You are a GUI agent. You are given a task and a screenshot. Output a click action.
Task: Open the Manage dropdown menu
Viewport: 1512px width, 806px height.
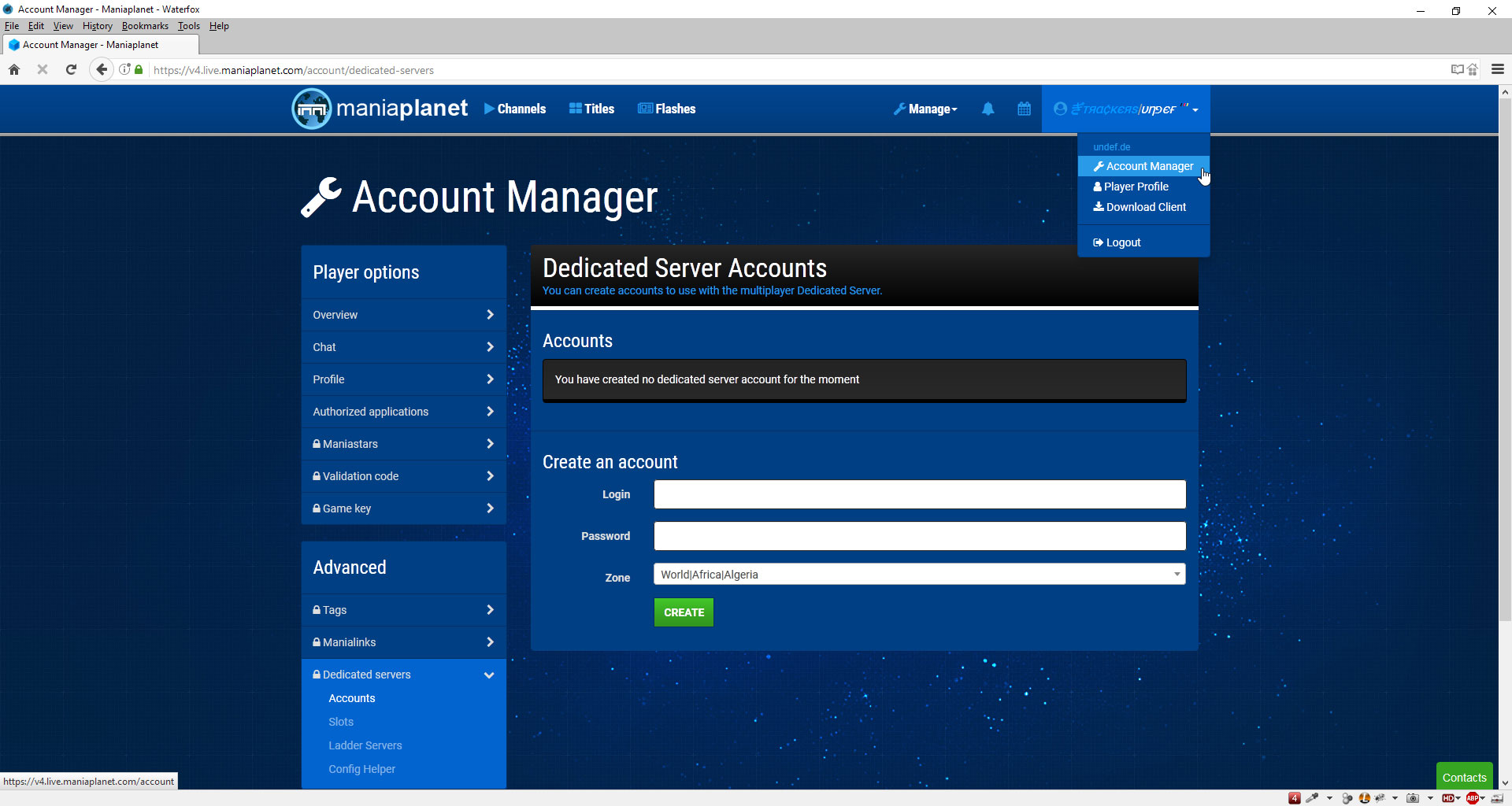[925, 109]
